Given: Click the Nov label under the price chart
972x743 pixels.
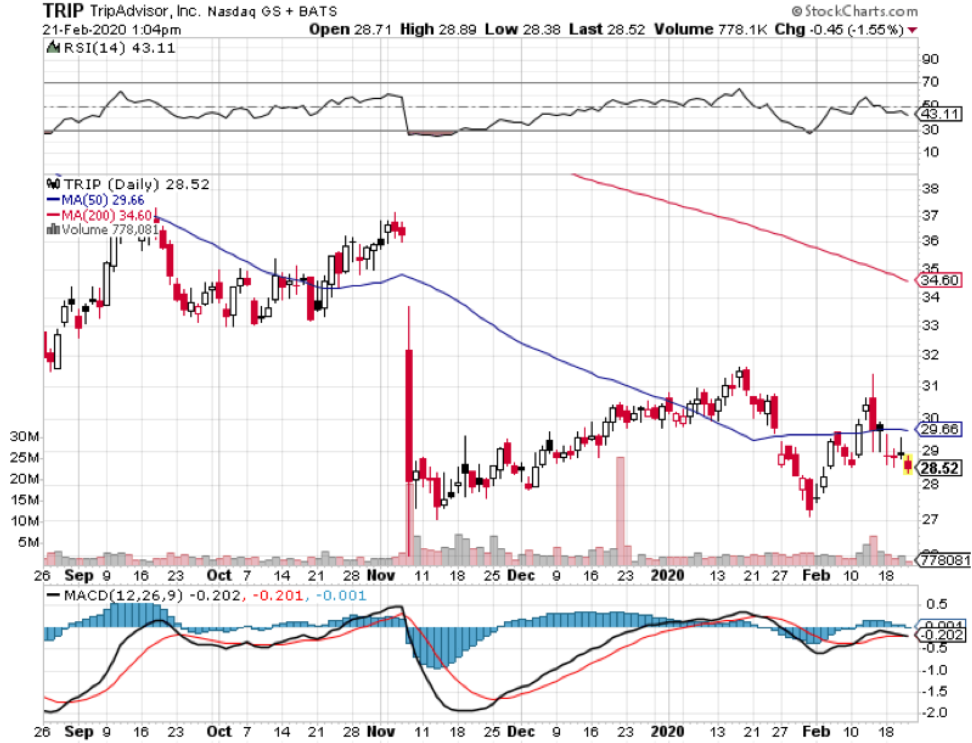Looking at the screenshot, I should click(x=381, y=576).
